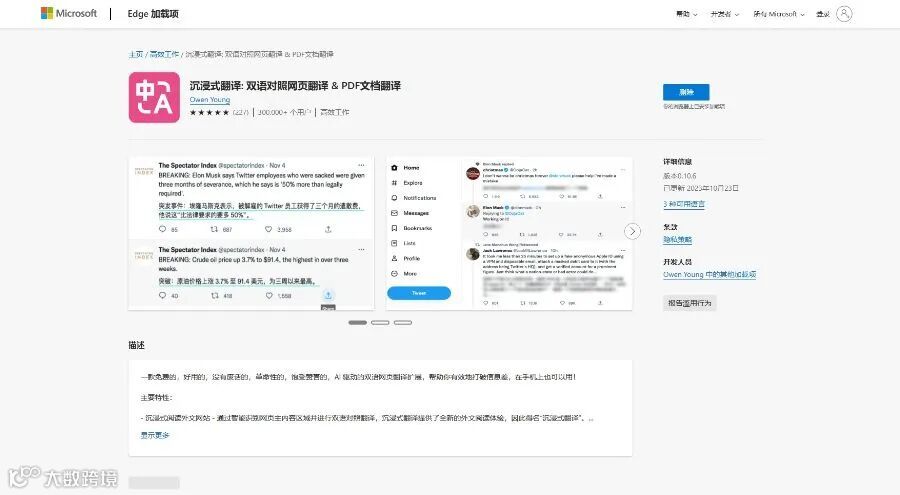
Task: Click the next screenshot arrow
Action: pos(632,231)
